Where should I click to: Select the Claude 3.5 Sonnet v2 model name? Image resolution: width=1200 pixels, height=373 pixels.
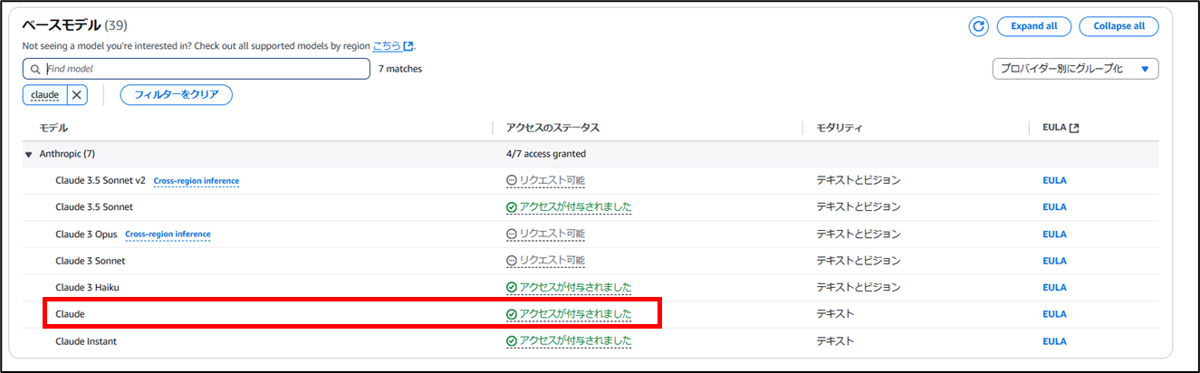pyautogui.click(x=100, y=180)
